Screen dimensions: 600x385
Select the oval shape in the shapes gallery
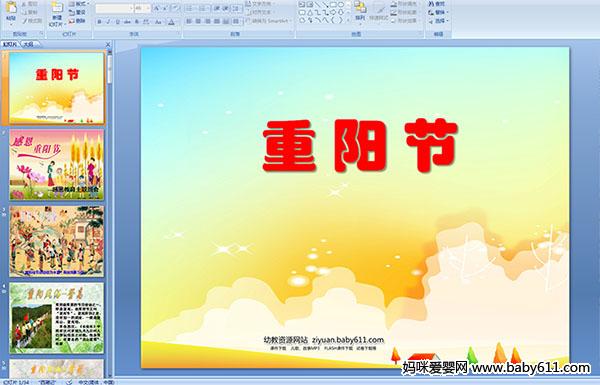point(341,4)
